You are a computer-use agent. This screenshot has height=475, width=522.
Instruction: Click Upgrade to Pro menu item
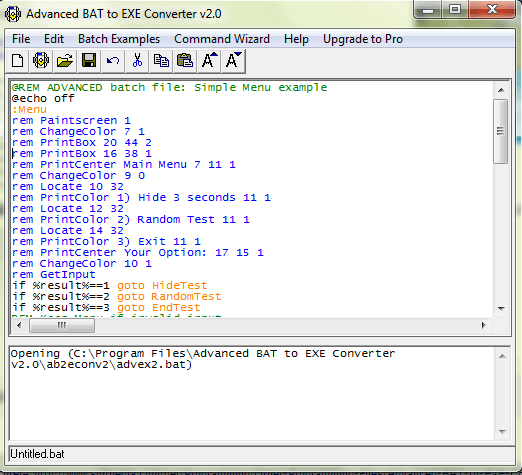point(363,39)
